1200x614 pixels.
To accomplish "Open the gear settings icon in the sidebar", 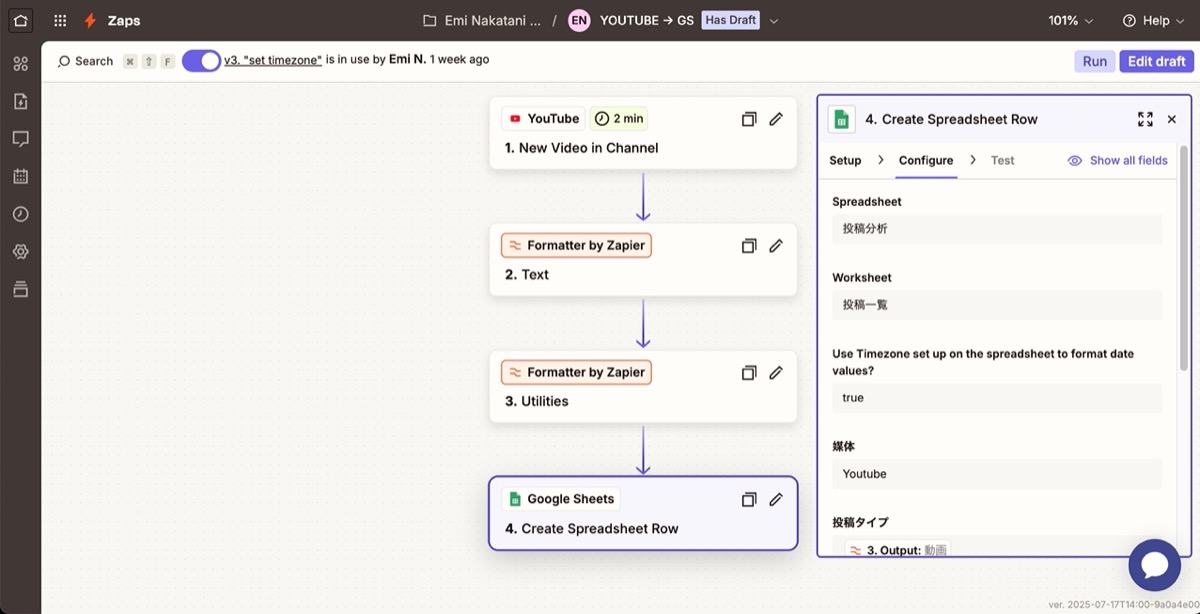I will coord(20,252).
